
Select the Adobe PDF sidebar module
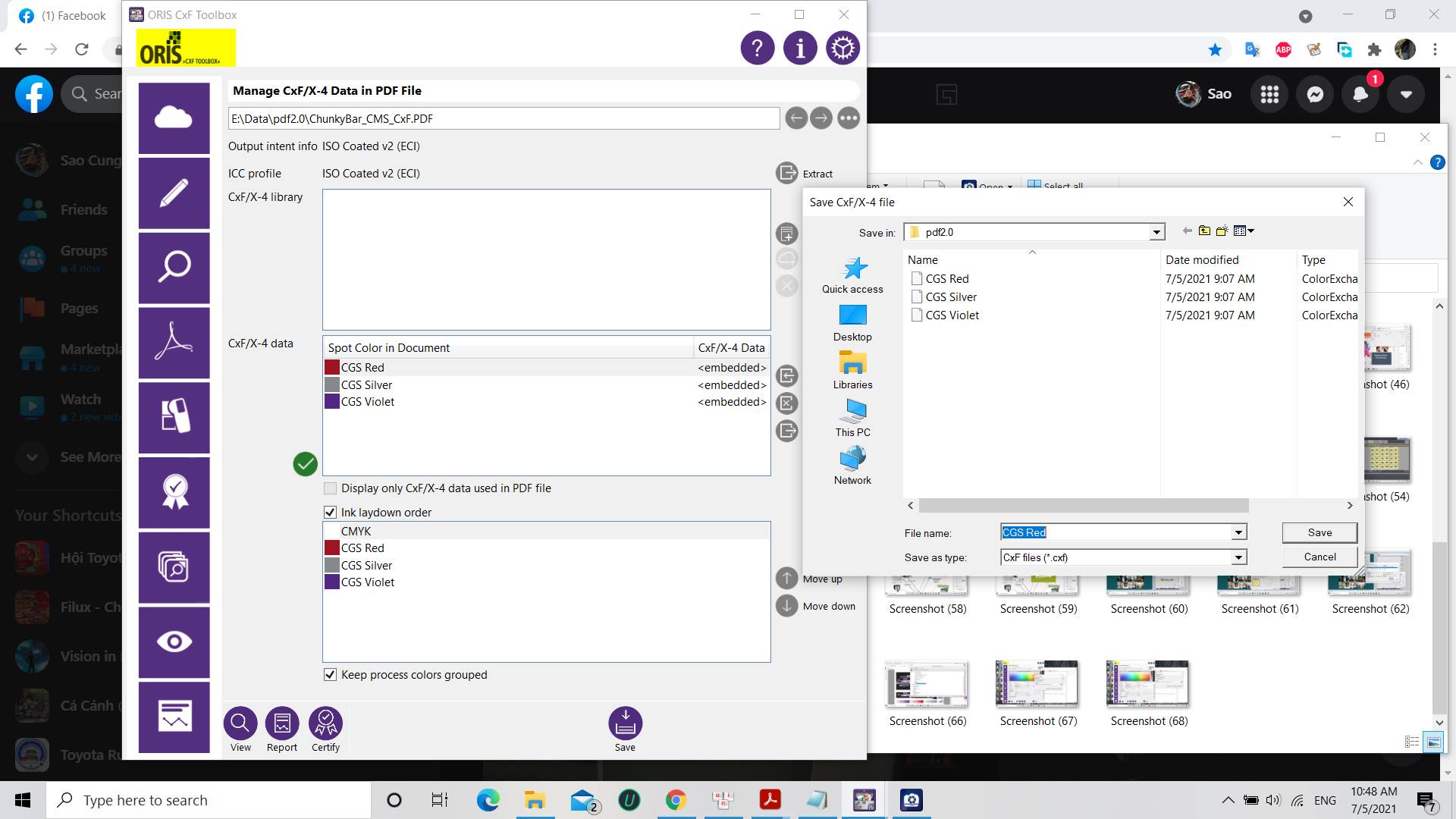pos(174,343)
